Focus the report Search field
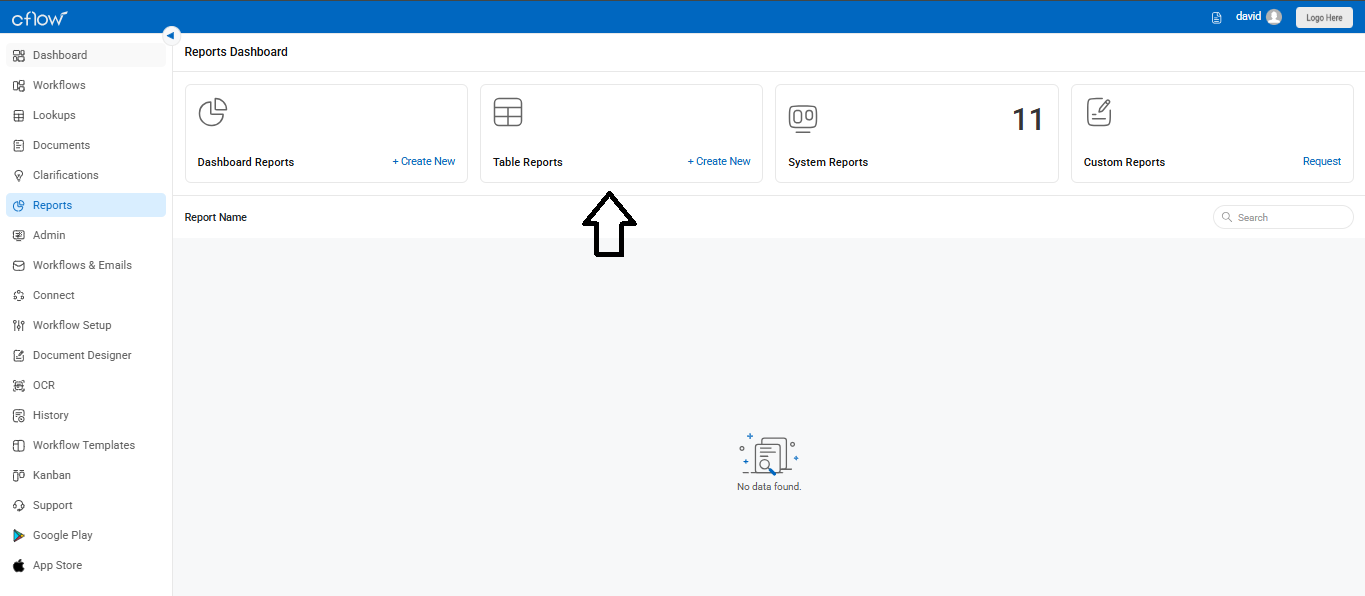This screenshot has height=596, width=1365. click(x=1283, y=217)
